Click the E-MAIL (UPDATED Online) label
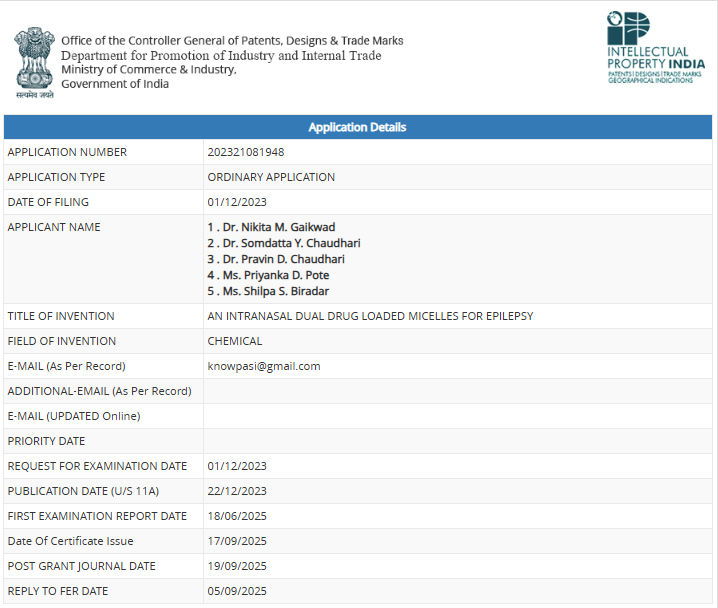718x608 pixels. click(74, 416)
